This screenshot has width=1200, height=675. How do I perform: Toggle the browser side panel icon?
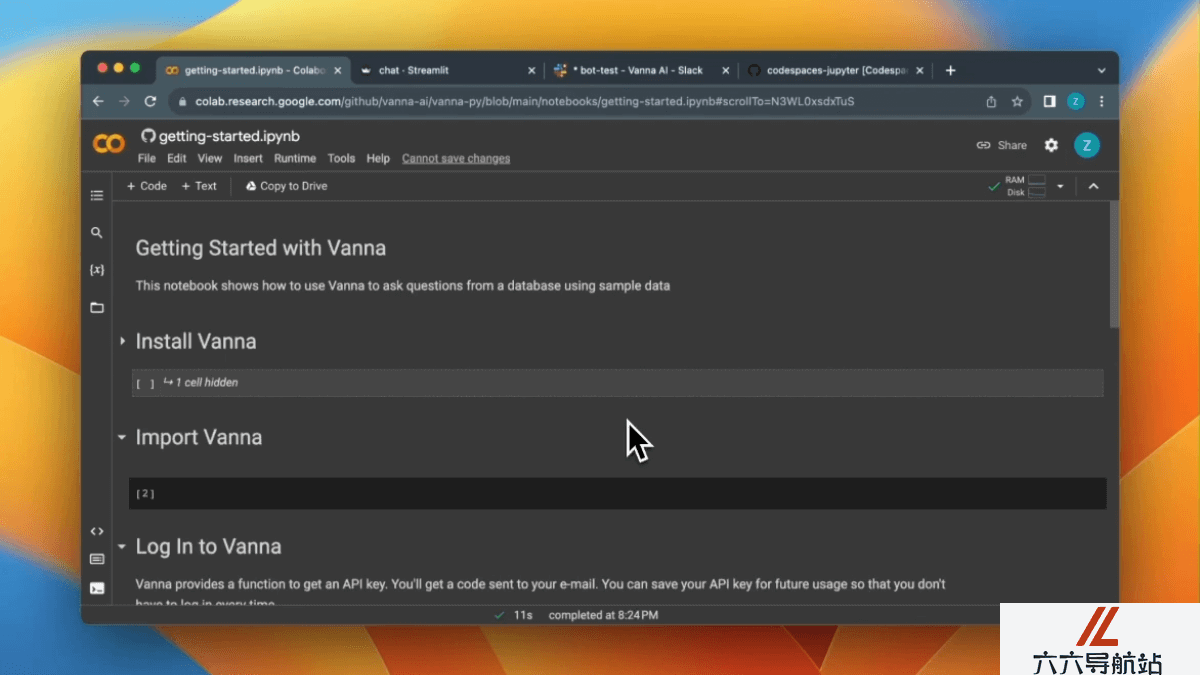point(1049,101)
